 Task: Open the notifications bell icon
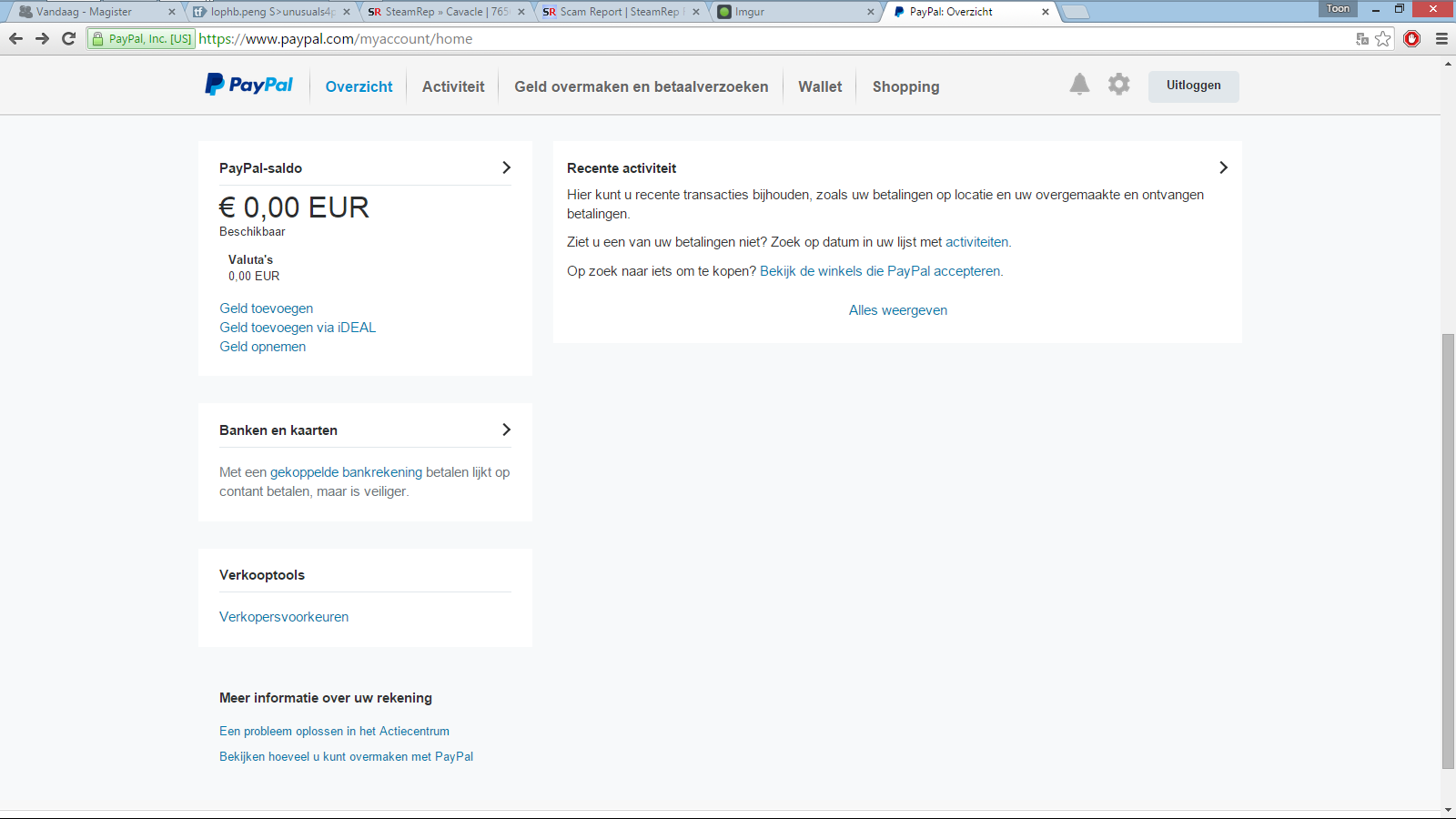[1079, 85]
